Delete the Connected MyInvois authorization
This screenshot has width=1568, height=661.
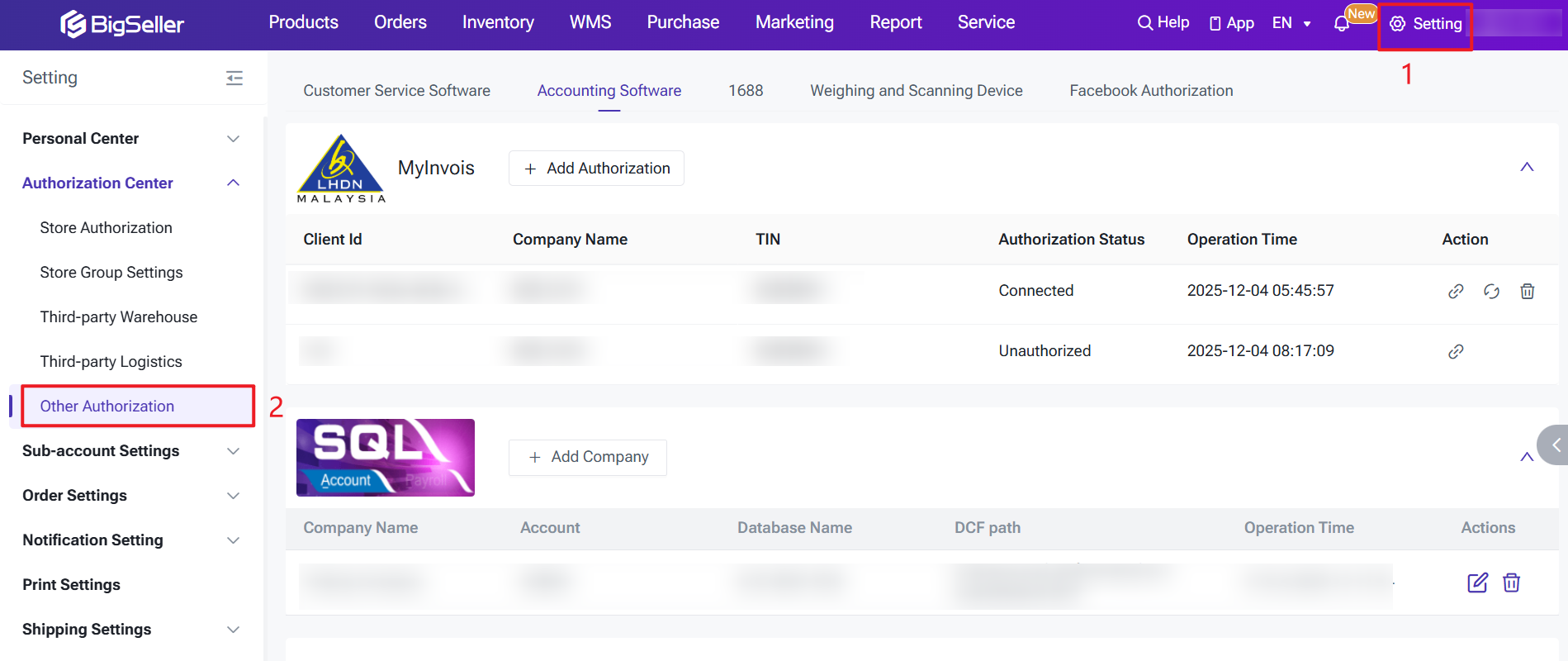[x=1528, y=291]
